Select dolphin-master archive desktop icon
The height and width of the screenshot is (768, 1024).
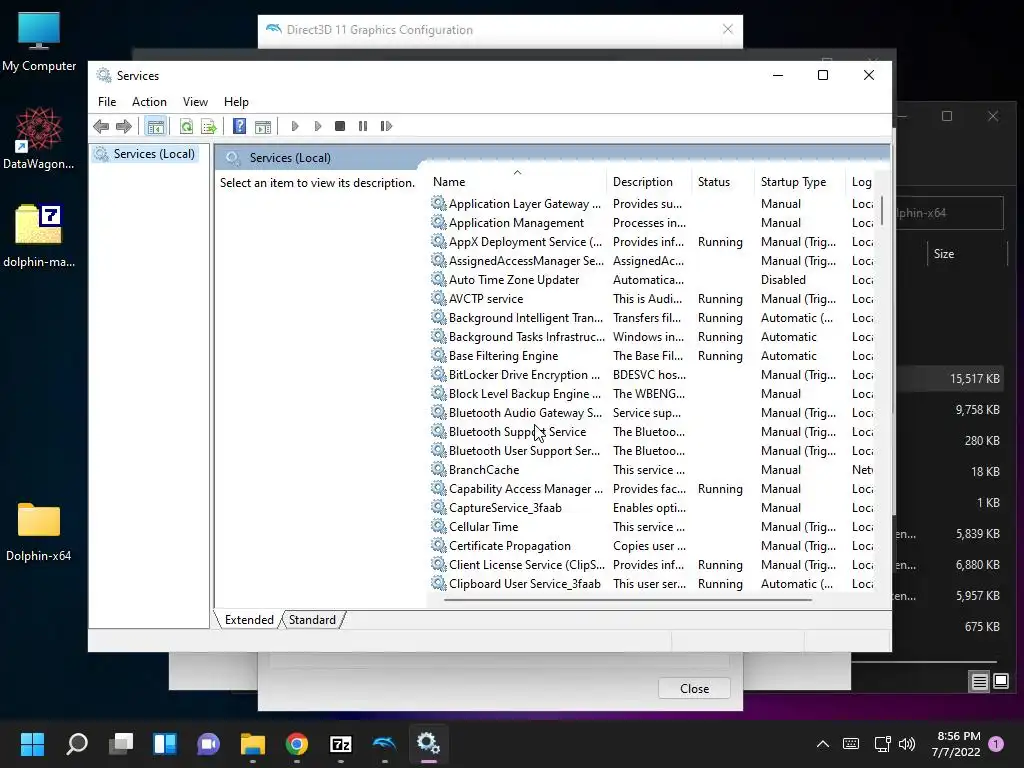point(39,236)
